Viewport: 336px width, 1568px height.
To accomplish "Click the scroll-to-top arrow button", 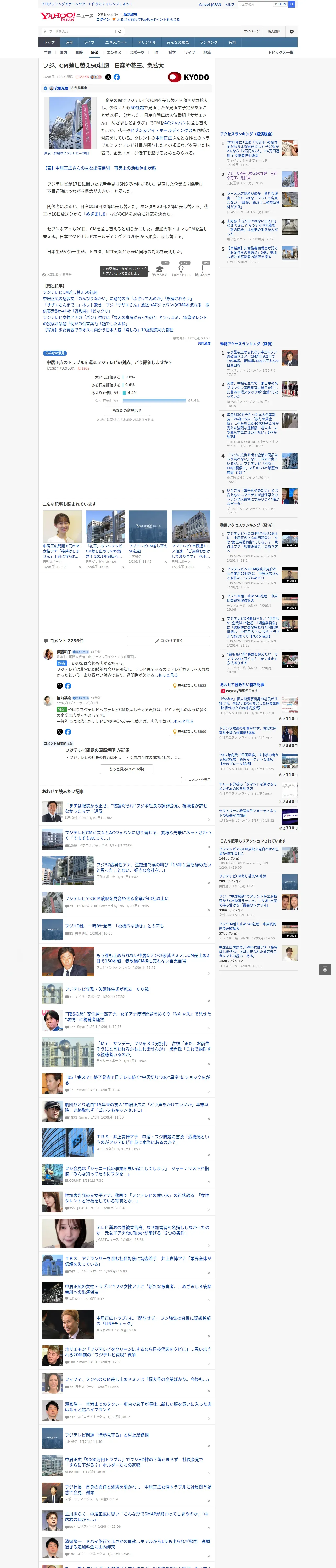I will [325, 969].
